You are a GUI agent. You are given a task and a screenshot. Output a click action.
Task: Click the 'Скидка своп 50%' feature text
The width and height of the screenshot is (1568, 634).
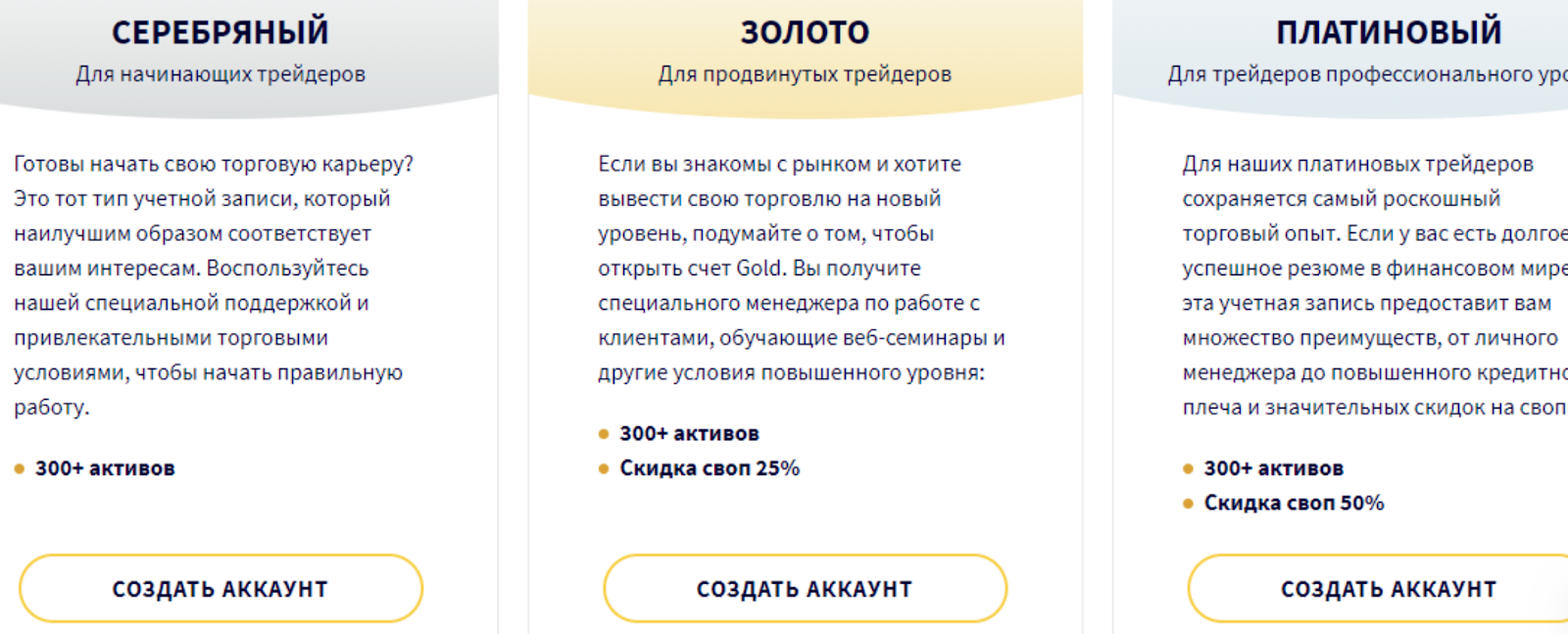(1294, 503)
